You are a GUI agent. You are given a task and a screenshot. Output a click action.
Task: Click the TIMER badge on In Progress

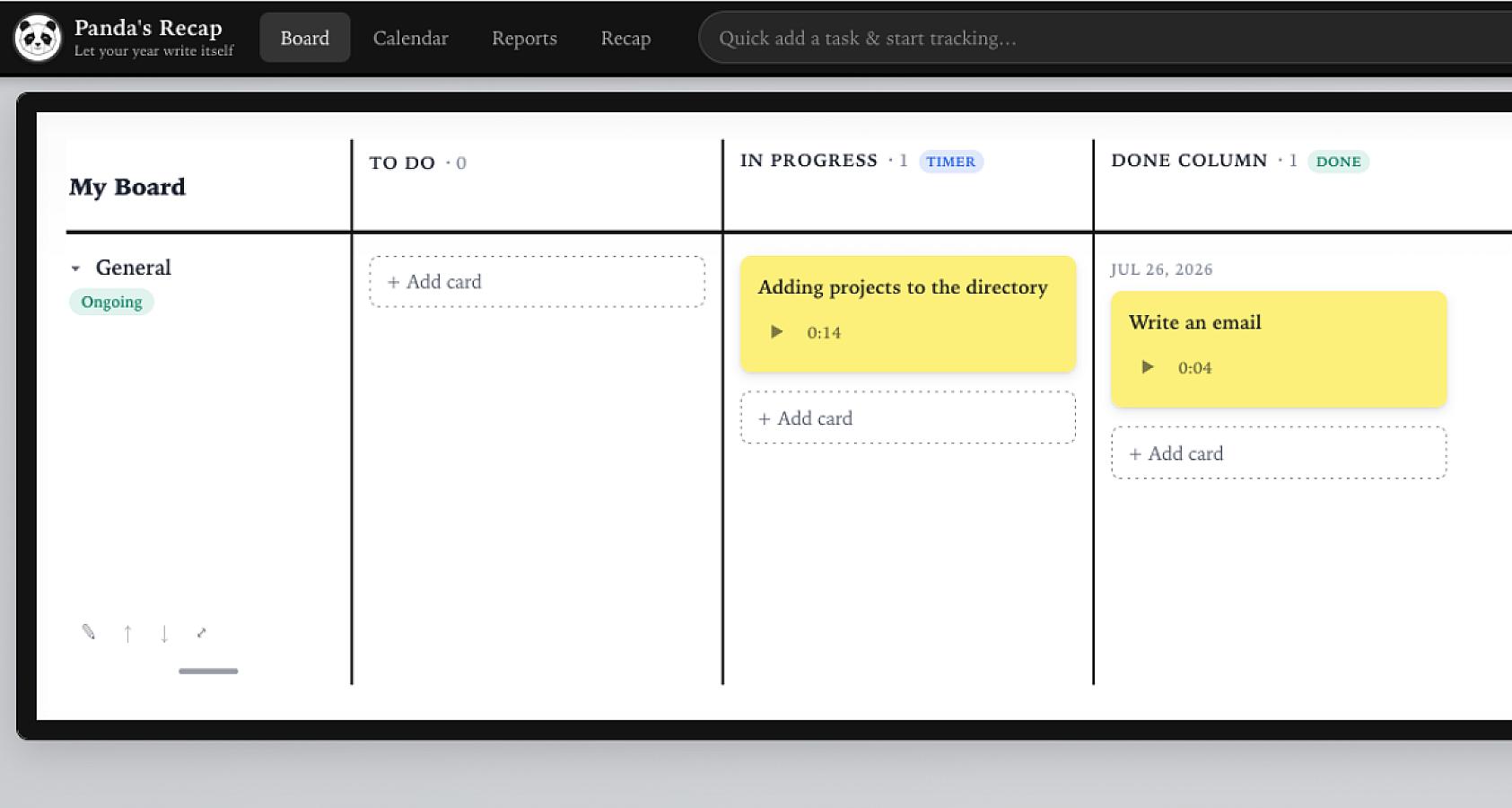pyautogui.click(x=950, y=162)
